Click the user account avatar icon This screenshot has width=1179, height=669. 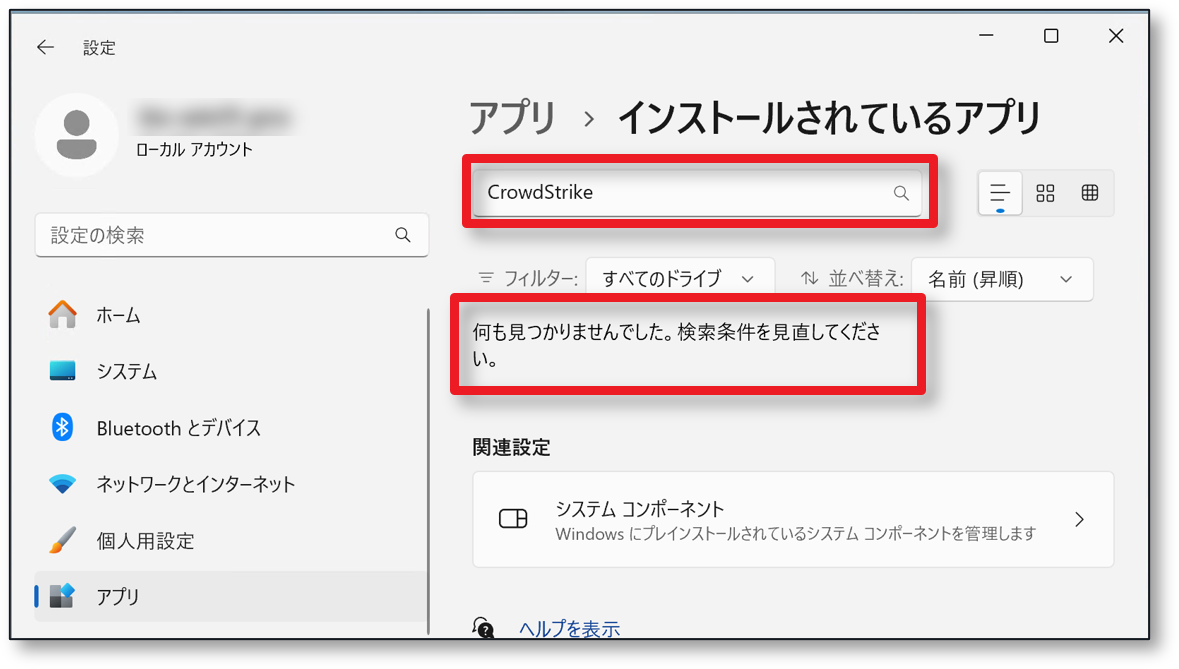tap(77, 135)
